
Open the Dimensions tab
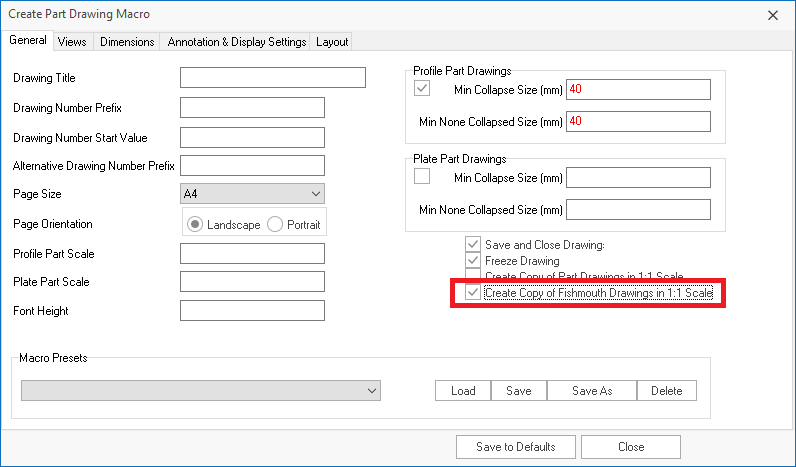(128, 42)
